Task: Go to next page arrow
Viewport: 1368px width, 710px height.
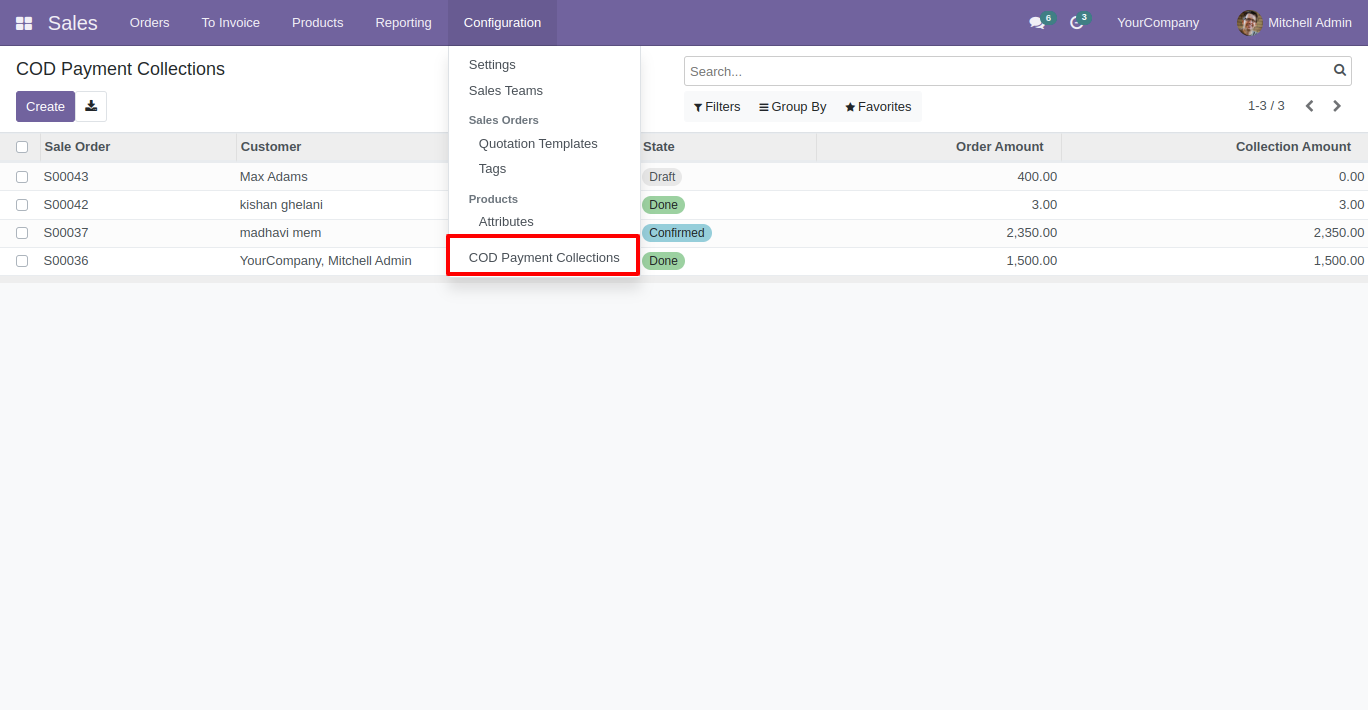Action: (1337, 106)
